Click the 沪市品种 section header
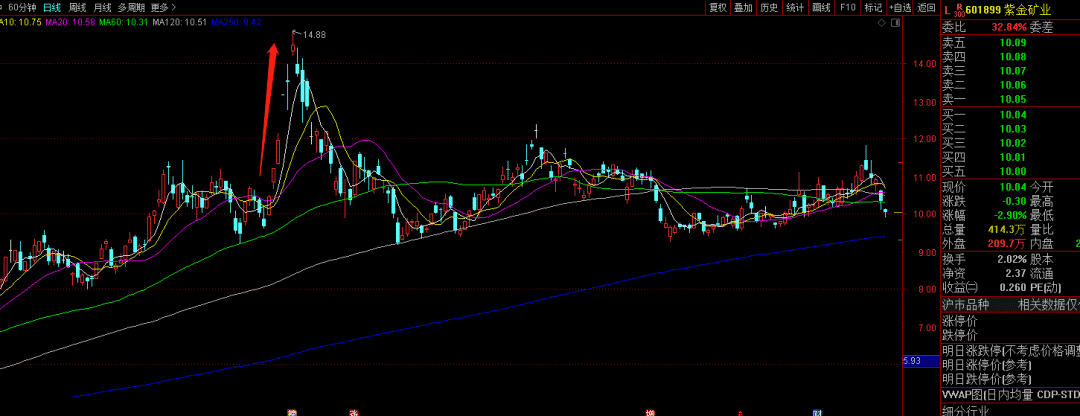The height and width of the screenshot is (416, 1080). click(966, 304)
